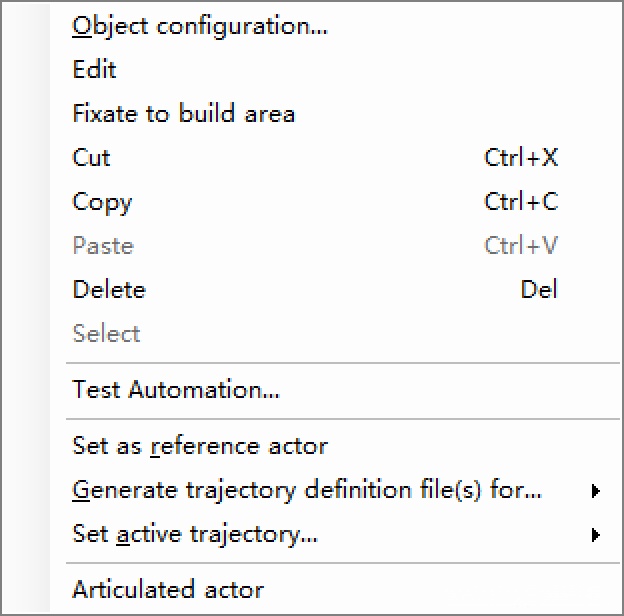This screenshot has height=616, width=624.
Task: Click the greyed-out Paste entry
Action: [103, 246]
